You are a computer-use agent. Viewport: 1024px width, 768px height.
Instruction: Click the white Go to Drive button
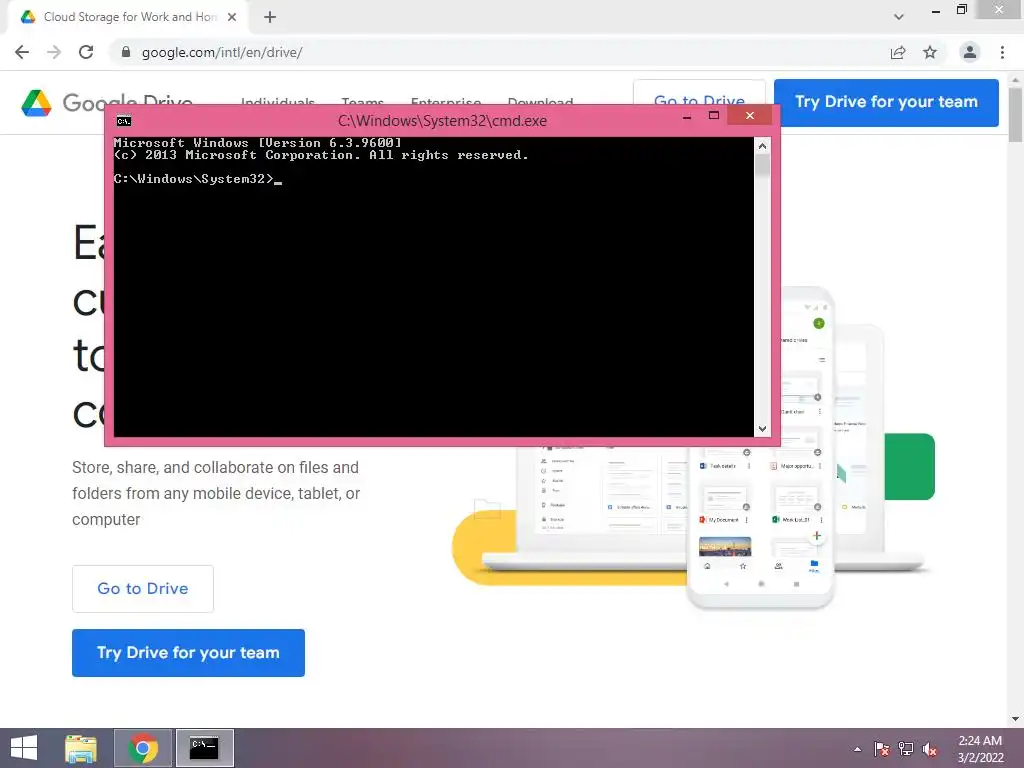tap(142, 588)
